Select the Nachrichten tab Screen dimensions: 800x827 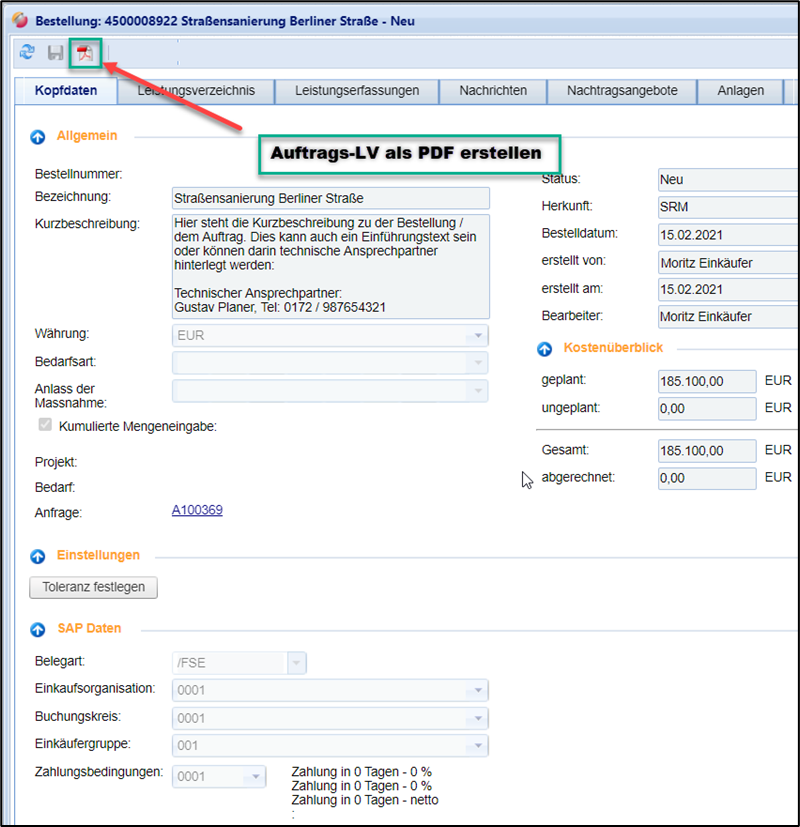tap(493, 91)
